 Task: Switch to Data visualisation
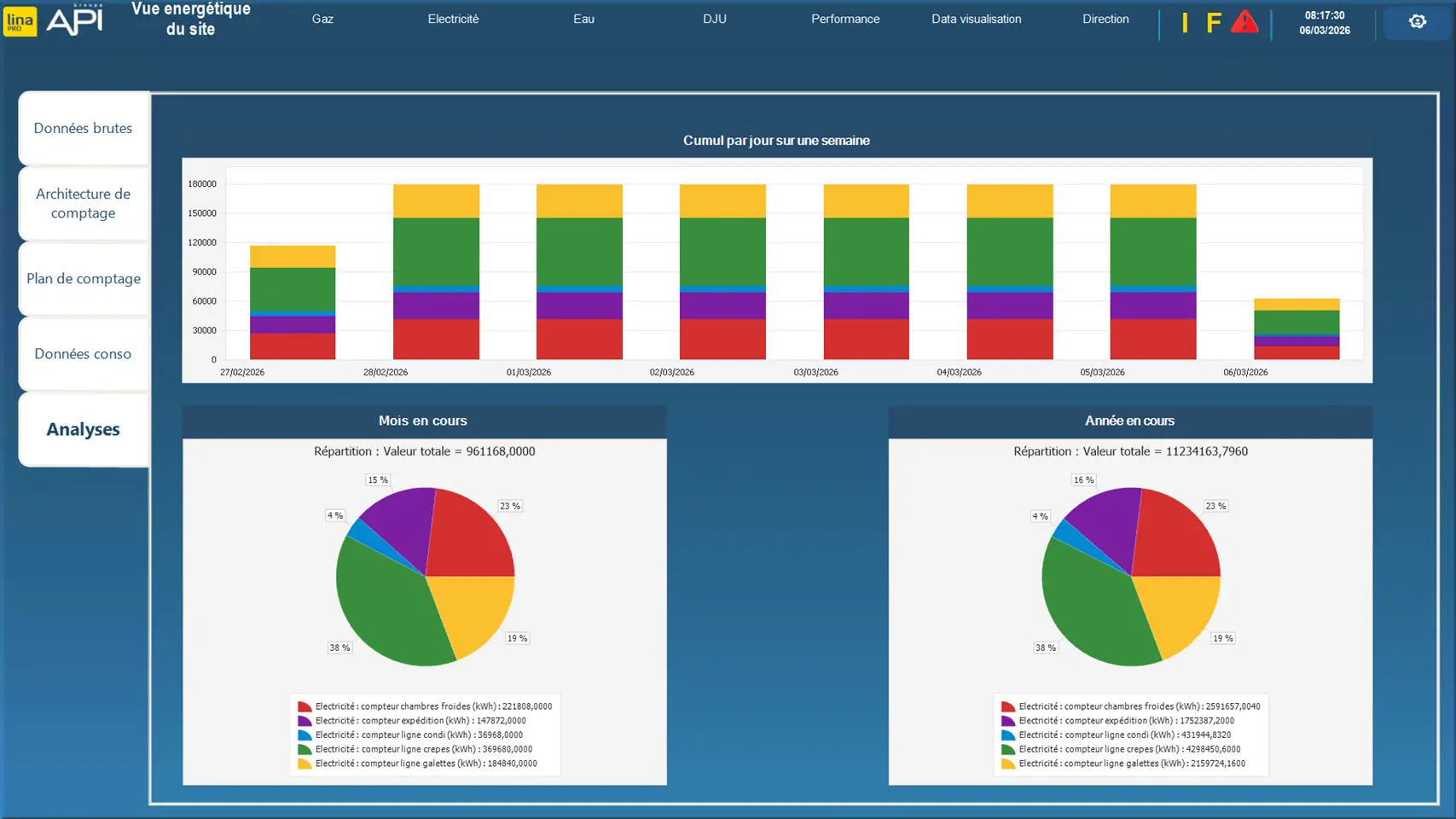[976, 19]
